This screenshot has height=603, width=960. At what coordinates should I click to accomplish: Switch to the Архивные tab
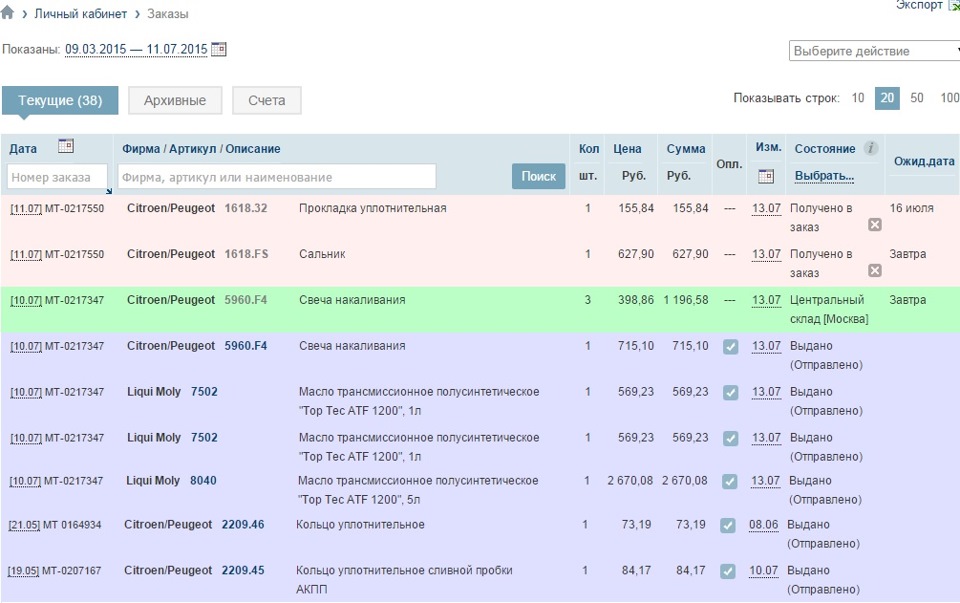pyautogui.click(x=175, y=101)
